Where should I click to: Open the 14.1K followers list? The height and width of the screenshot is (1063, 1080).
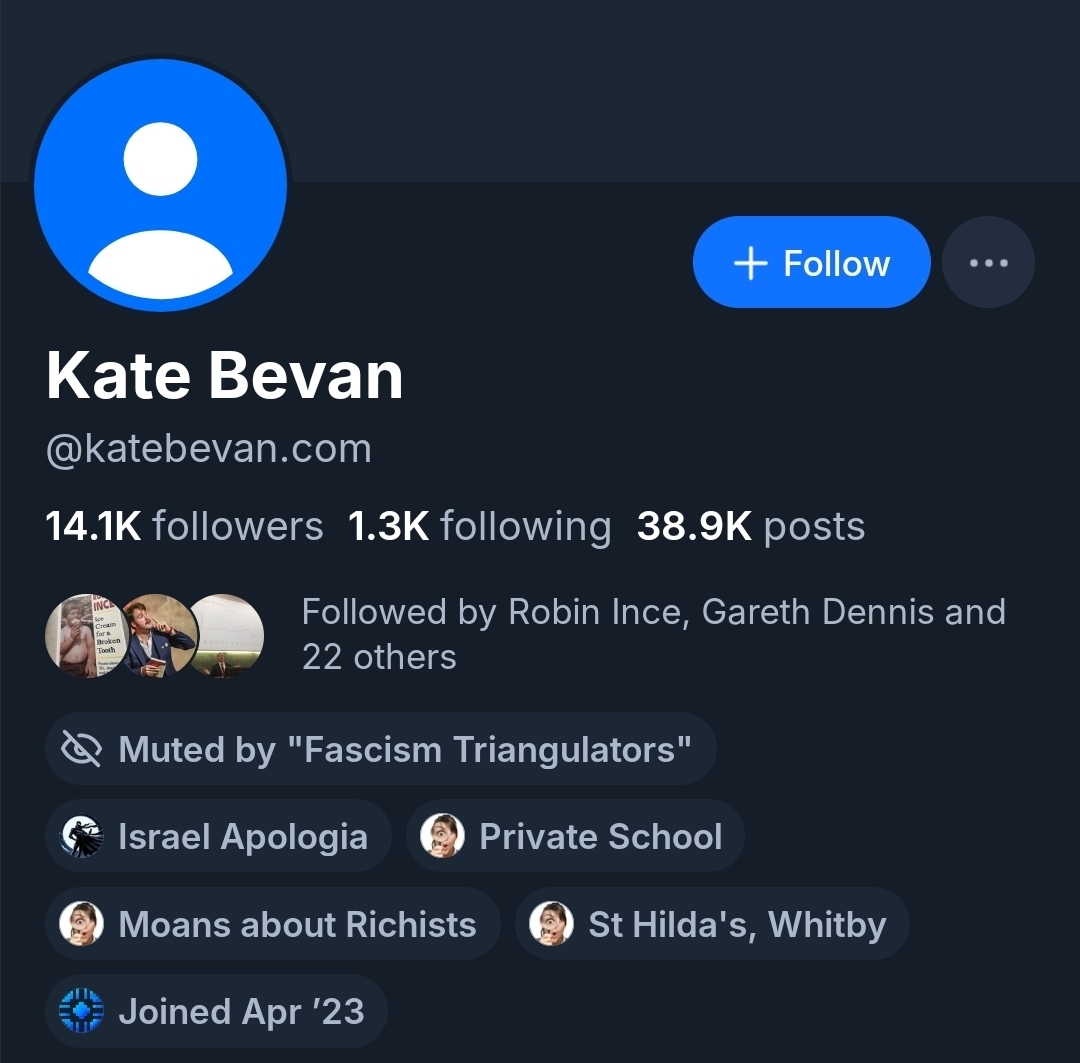tap(185, 526)
